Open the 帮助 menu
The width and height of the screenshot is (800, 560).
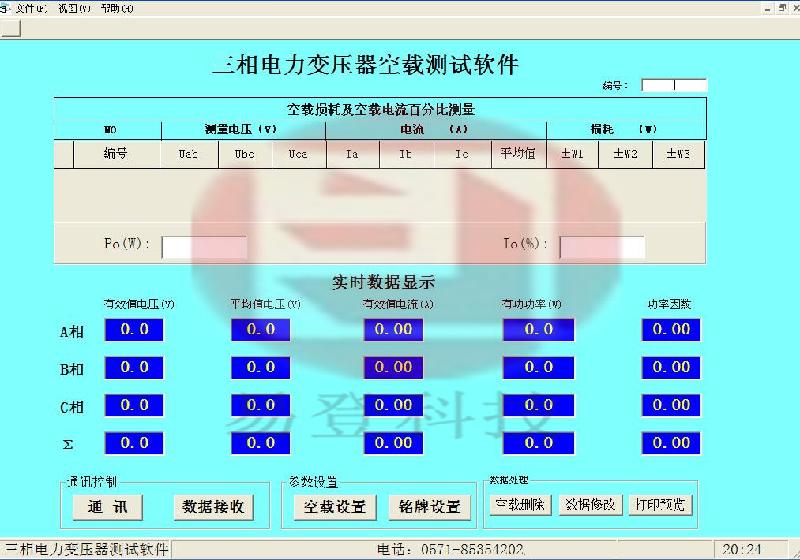(x=117, y=9)
